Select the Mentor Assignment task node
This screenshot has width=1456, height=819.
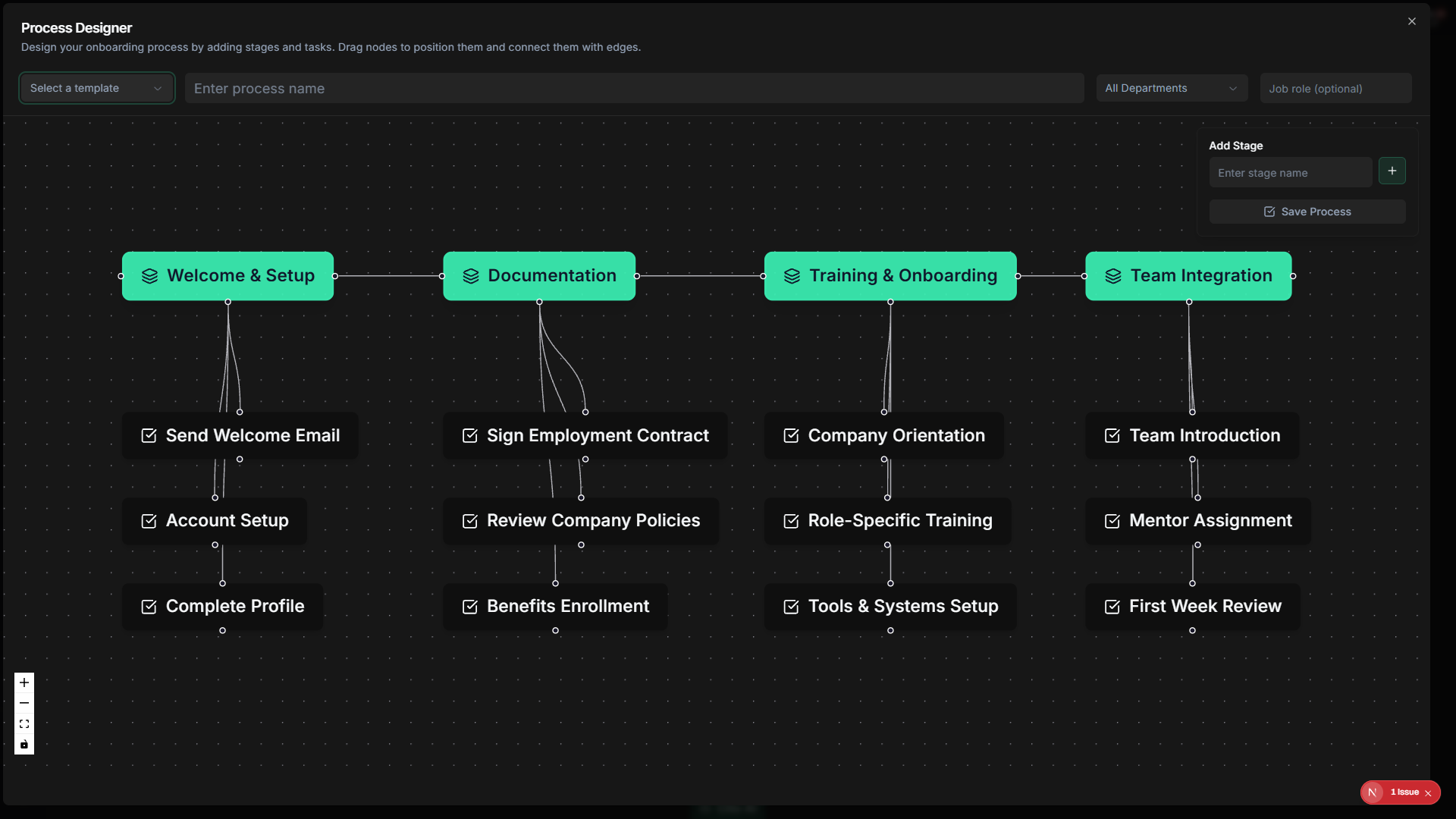(x=1198, y=520)
